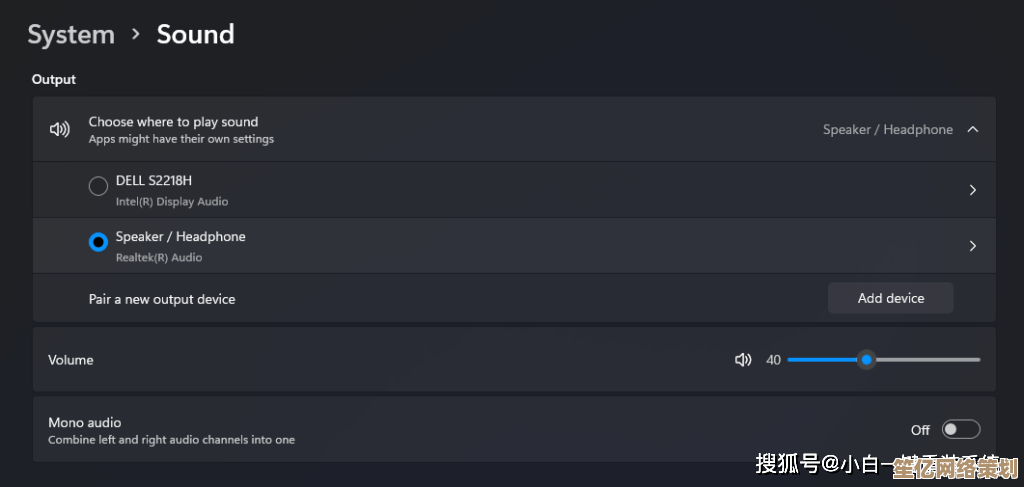Image resolution: width=1024 pixels, height=487 pixels.
Task: Collapse the output device list with the up chevron
Action: pos(973,129)
